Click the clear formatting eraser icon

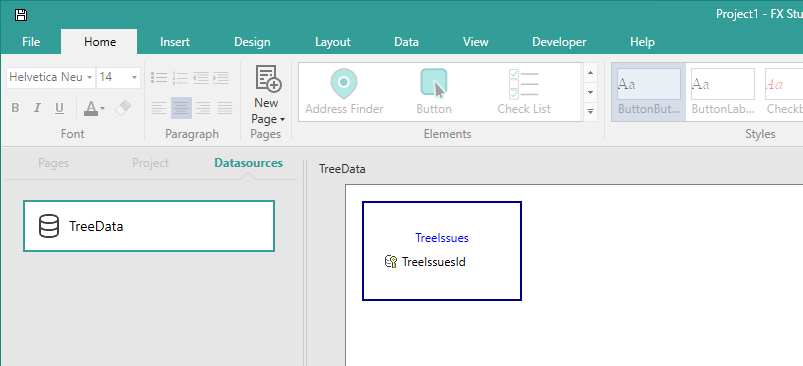pyautogui.click(x=123, y=108)
